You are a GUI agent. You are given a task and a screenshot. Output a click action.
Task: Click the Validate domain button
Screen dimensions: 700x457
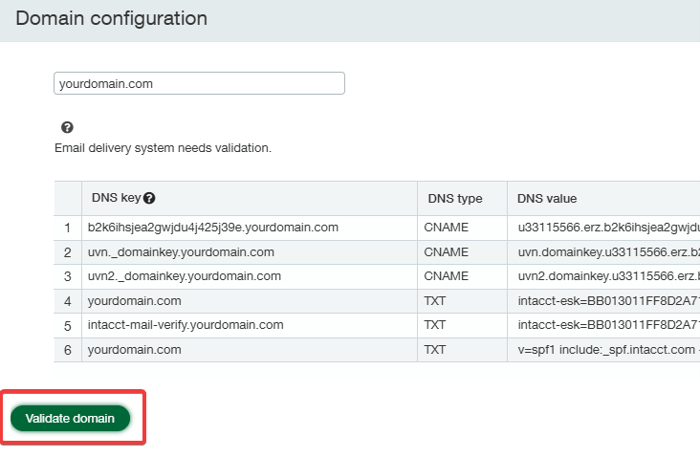pos(70,418)
